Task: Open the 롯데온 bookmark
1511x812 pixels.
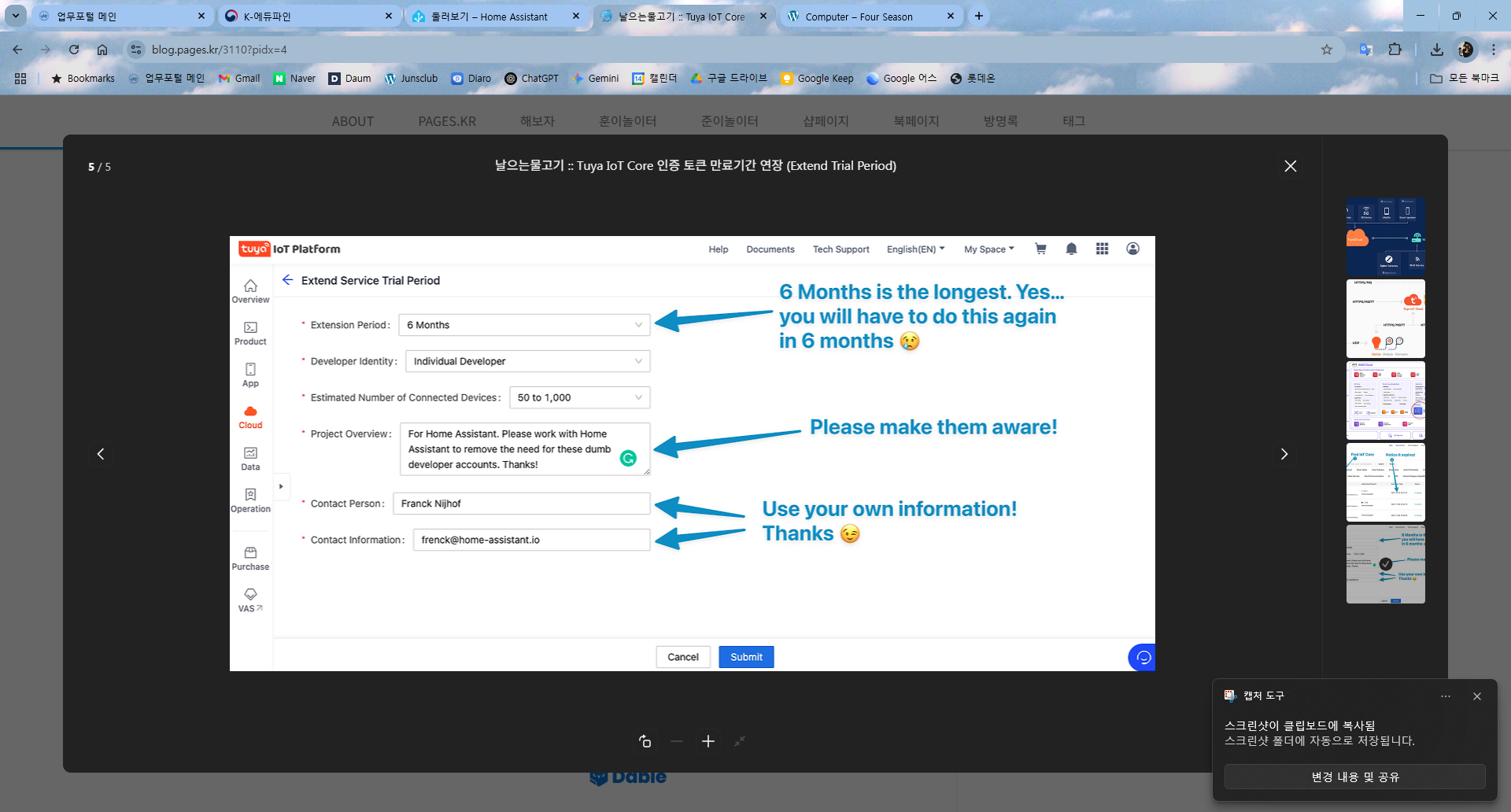Action: click(x=973, y=78)
